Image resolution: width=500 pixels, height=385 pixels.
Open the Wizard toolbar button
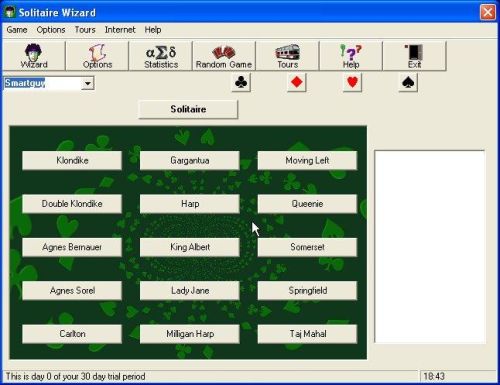coord(34,56)
